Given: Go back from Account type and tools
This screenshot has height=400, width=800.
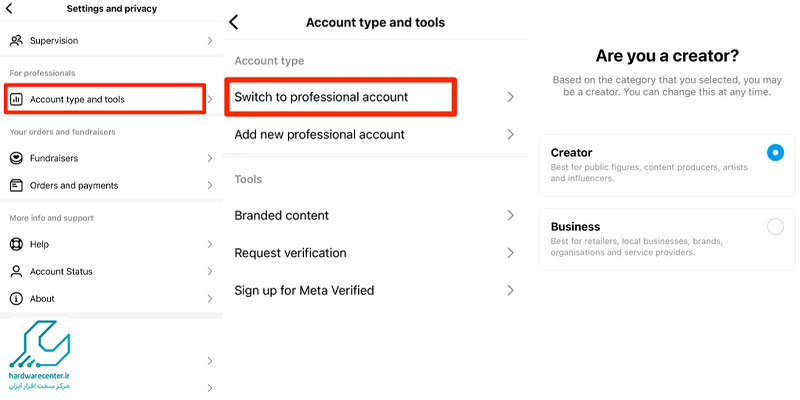Looking at the screenshot, I should [x=234, y=22].
